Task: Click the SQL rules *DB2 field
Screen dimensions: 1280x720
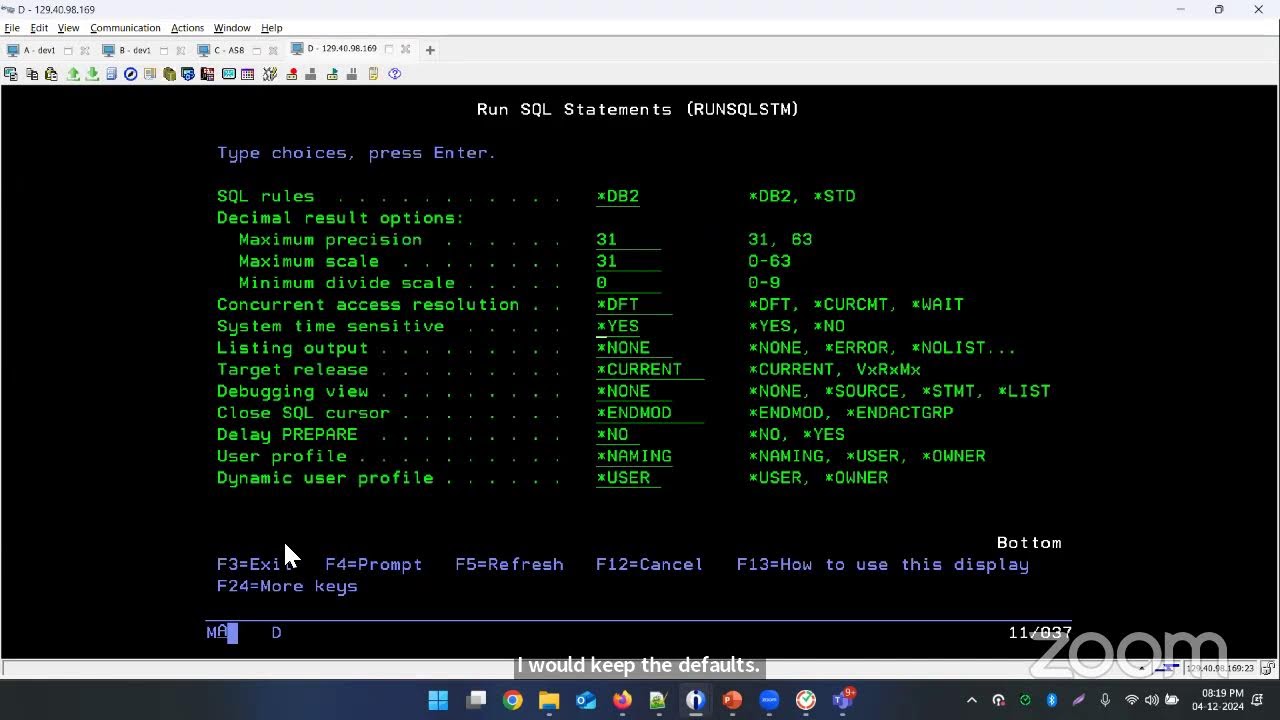Action: click(618, 196)
